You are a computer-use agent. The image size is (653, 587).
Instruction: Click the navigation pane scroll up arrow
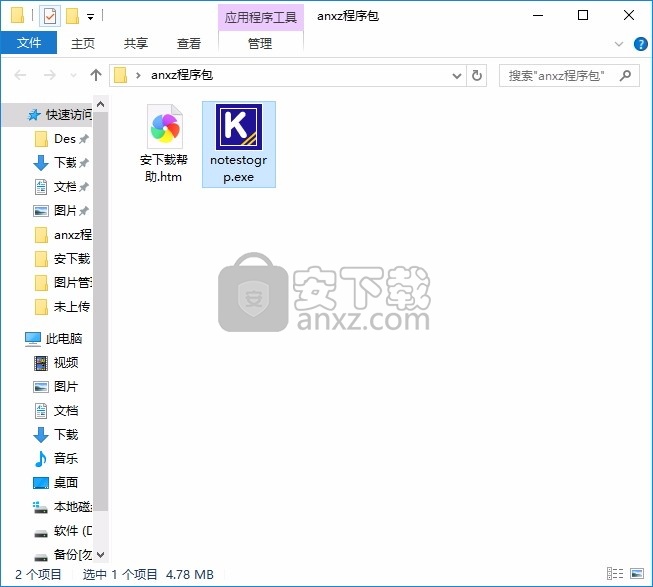pos(100,104)
